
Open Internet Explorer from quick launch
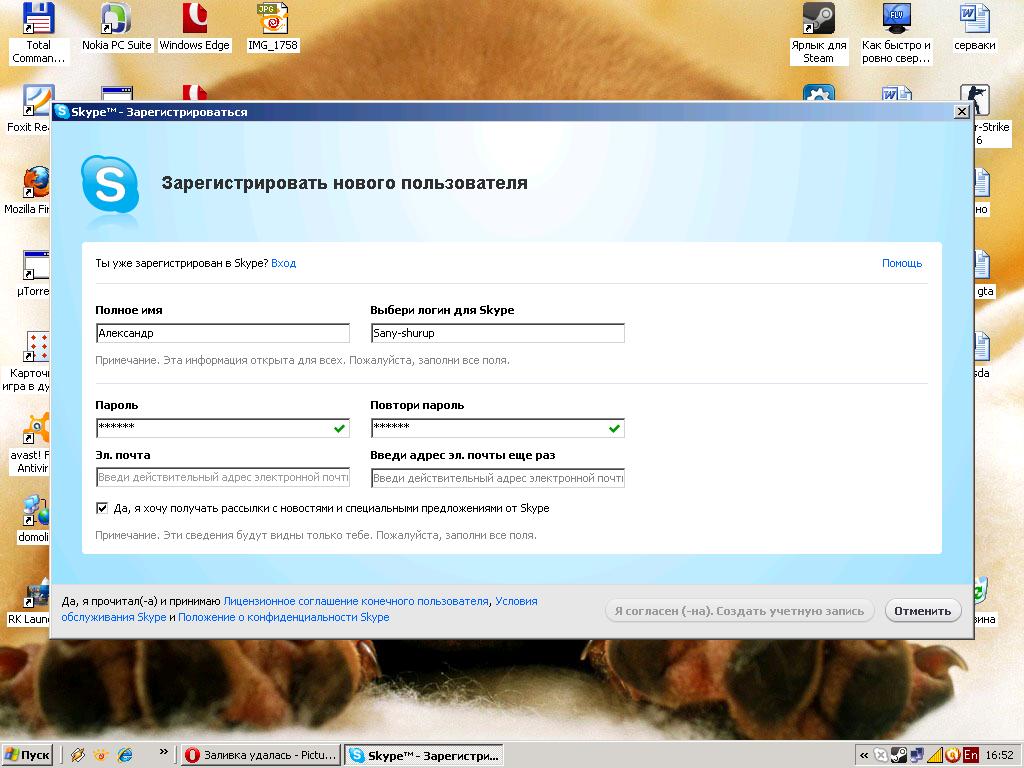coord(125,755)
